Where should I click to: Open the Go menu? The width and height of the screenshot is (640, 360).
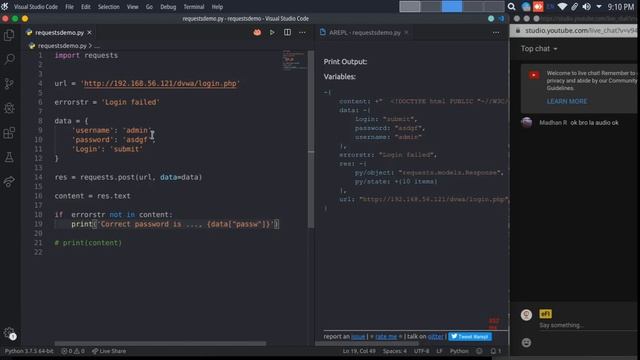149,7
